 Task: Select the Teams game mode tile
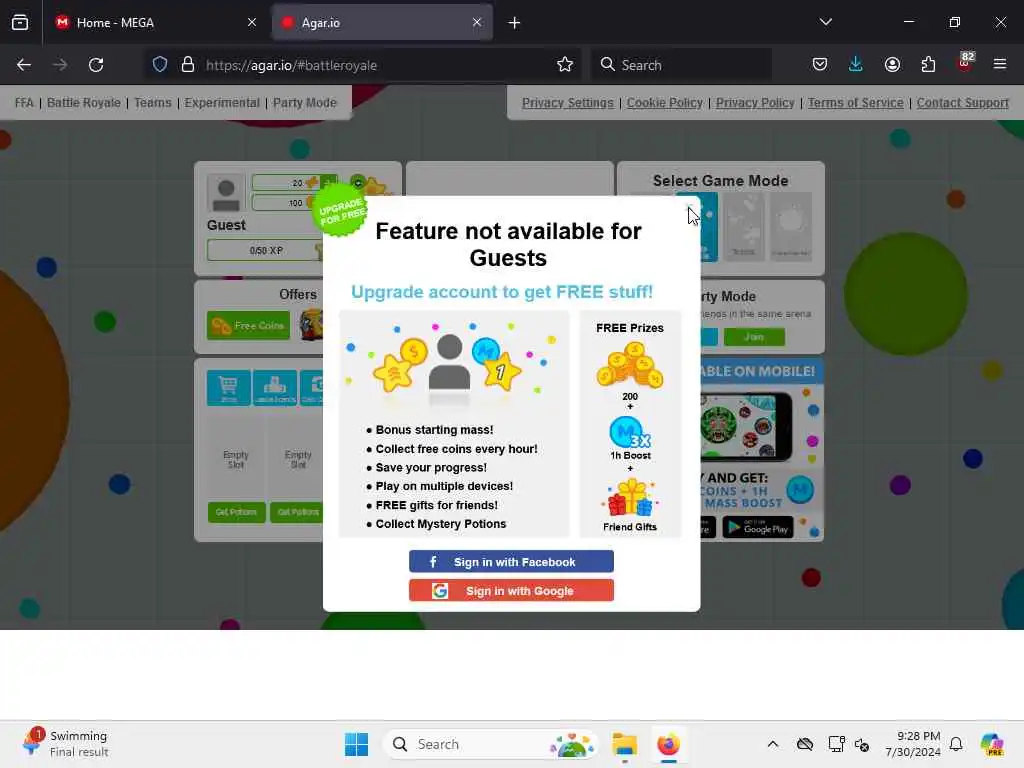[x=744, y=227]
